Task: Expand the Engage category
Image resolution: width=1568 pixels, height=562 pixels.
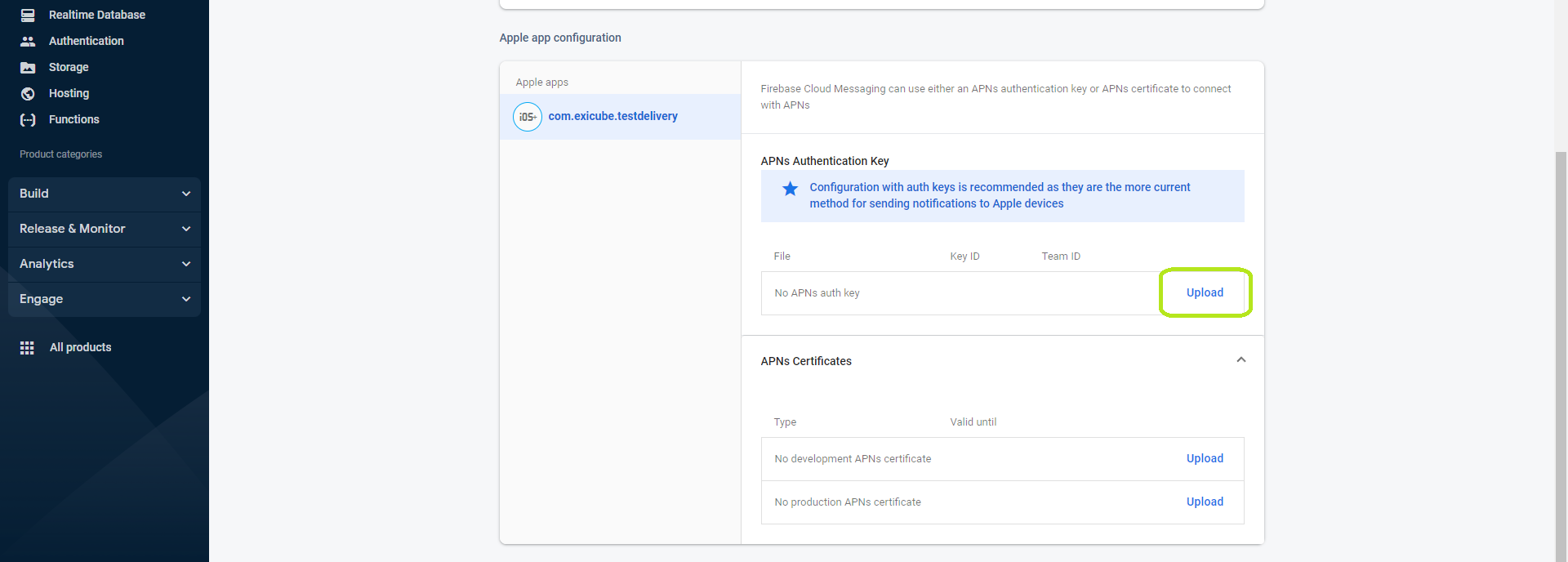Action: [x=105, y=299]
